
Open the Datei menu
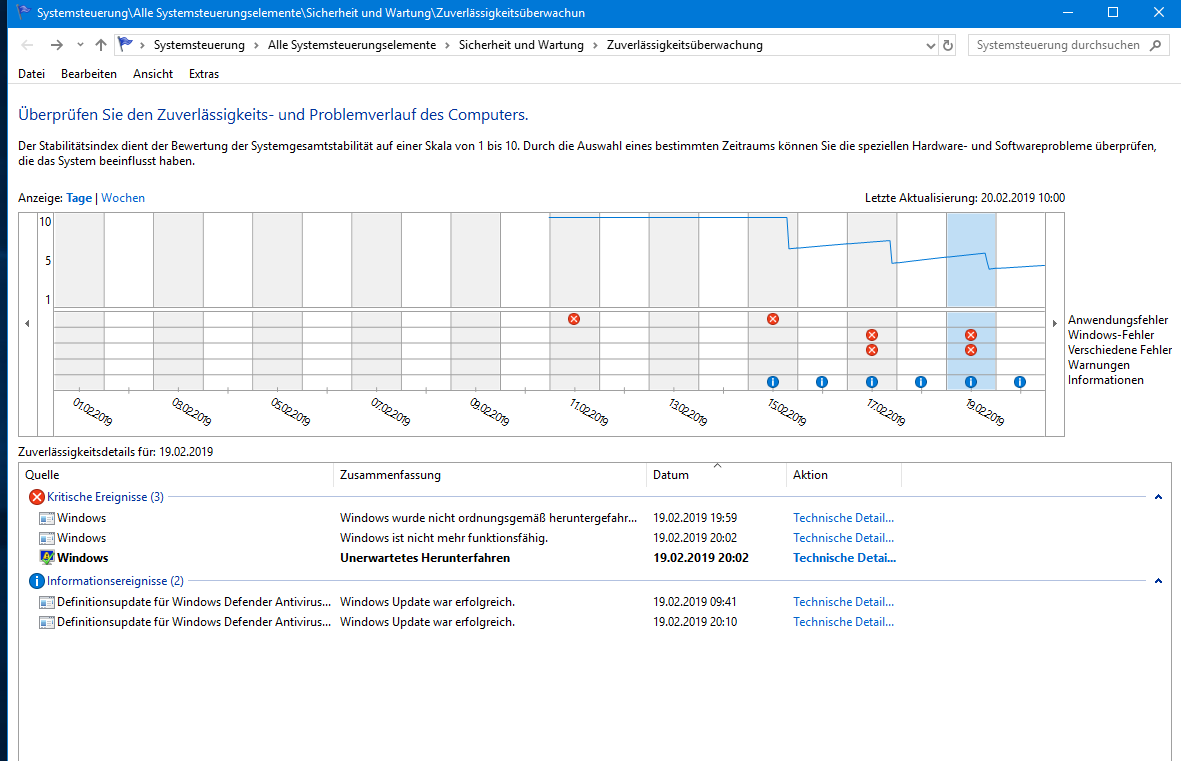(32, 74)
